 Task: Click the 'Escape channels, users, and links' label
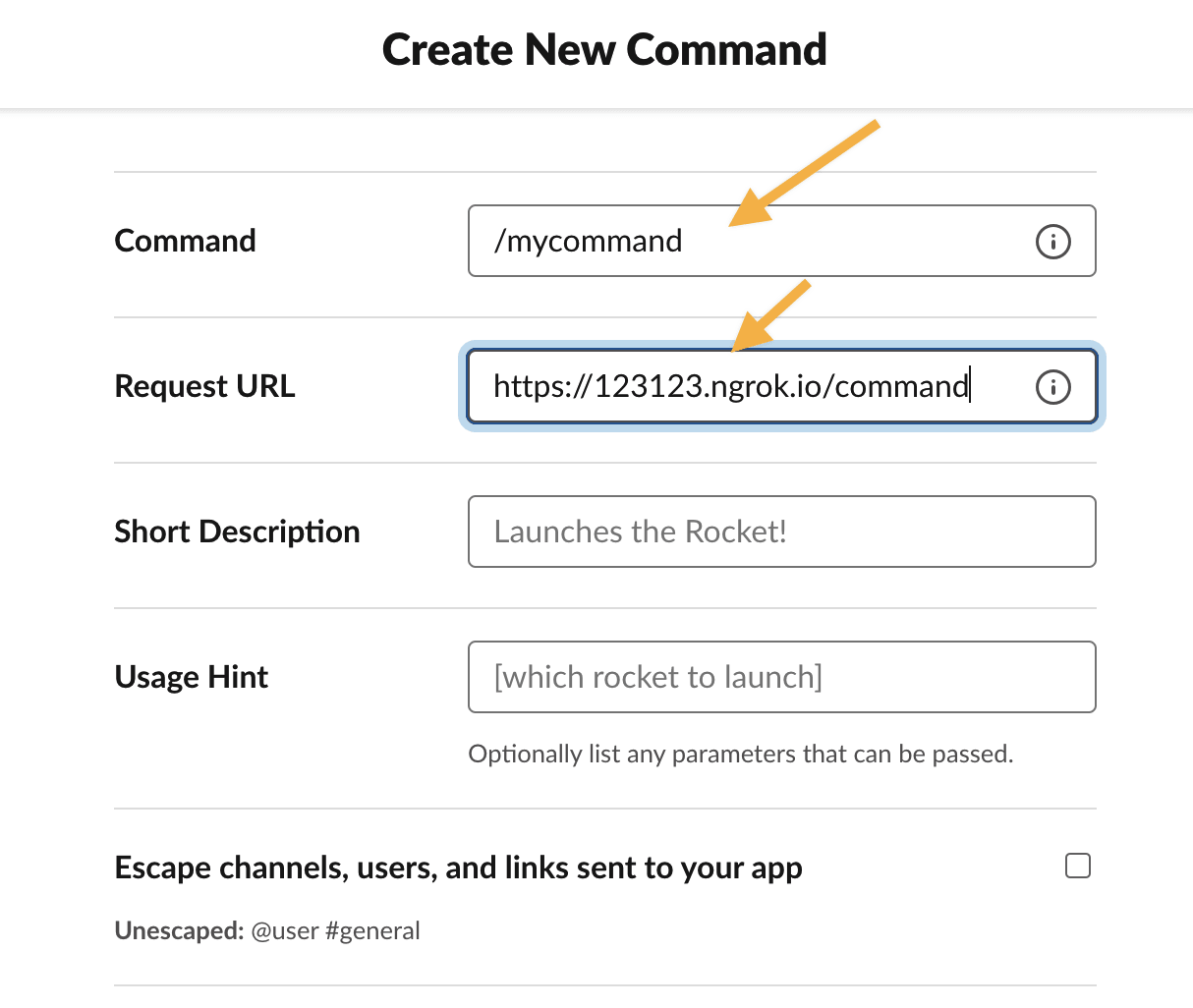[458, 868]
